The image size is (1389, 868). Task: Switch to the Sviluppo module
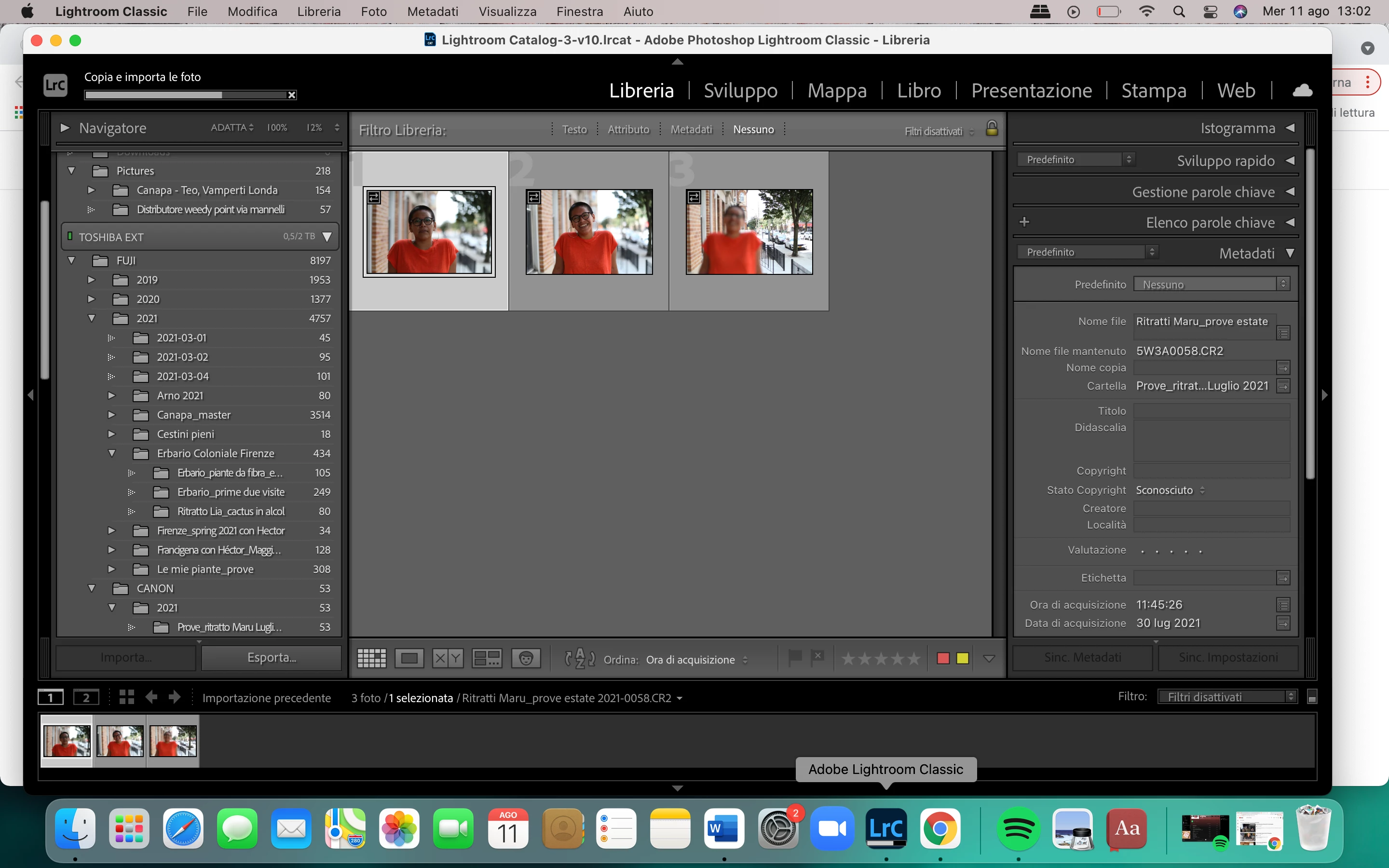pyautogui.click(x=740, y=91)
